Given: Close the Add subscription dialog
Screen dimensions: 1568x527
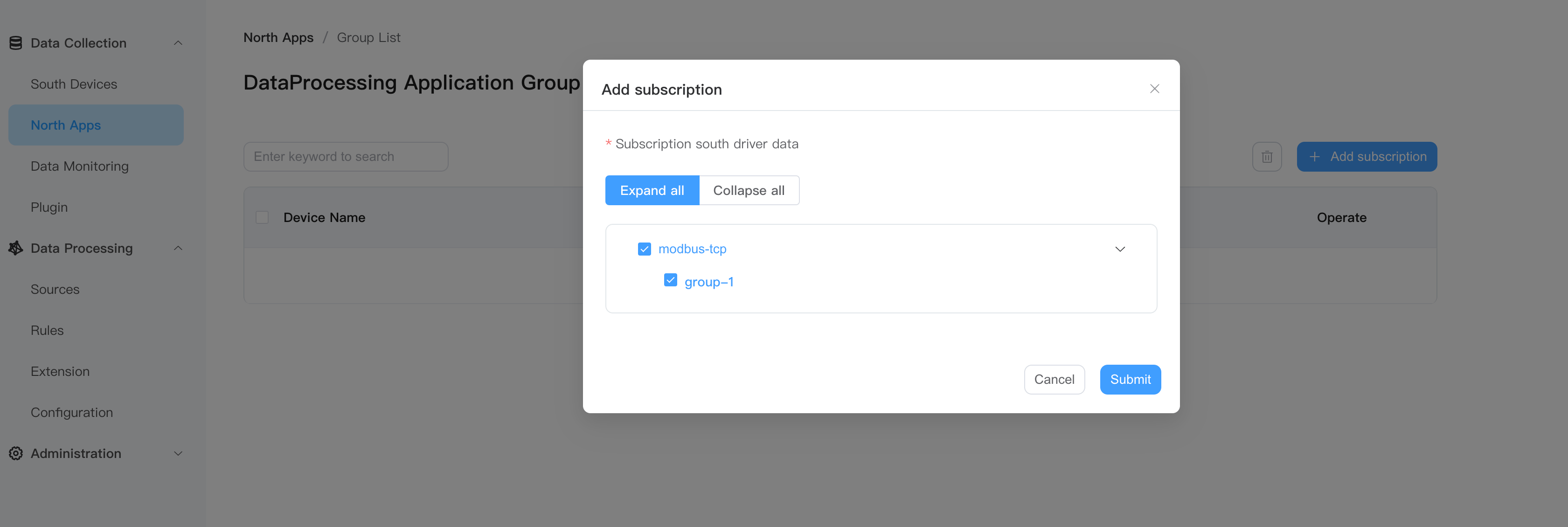Looking at the screenshot, I should (x=1154, y=89).
